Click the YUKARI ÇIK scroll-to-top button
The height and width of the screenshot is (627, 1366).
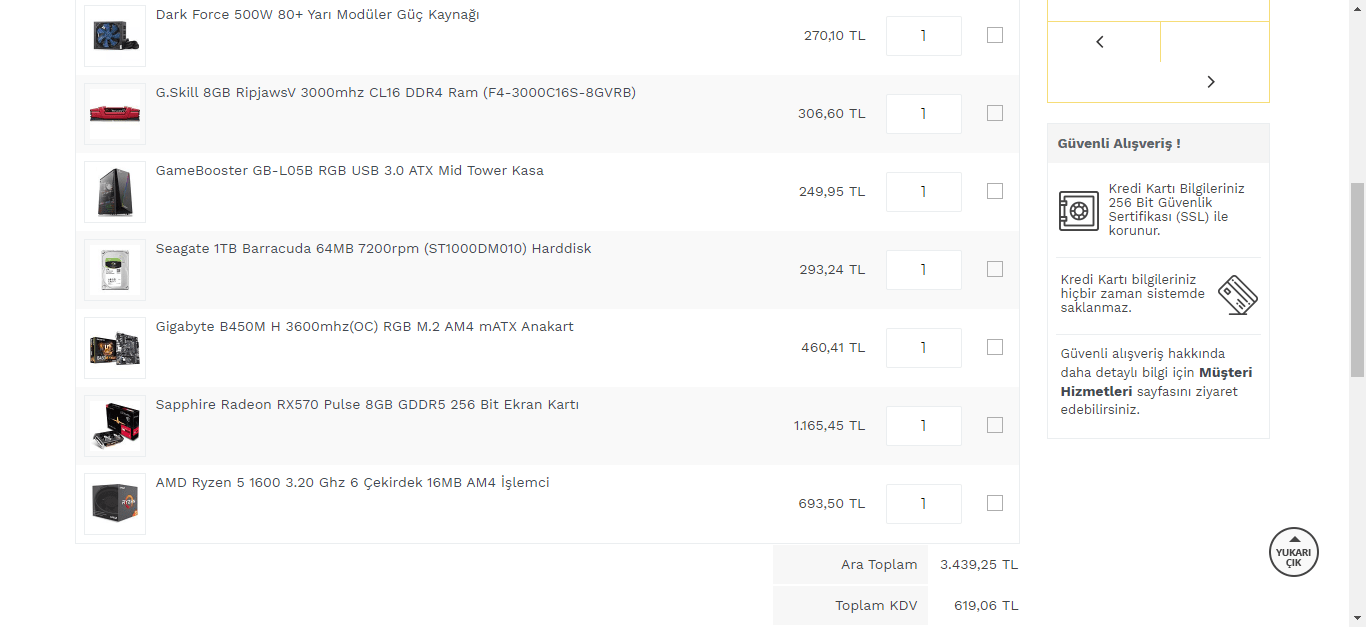pos(1294,552)
